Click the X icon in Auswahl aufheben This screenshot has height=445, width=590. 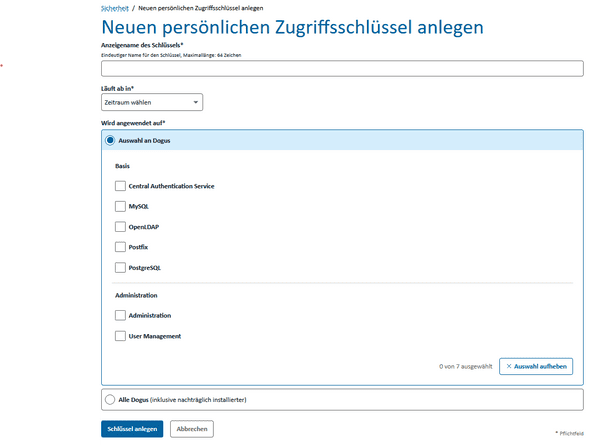[509, 366]
